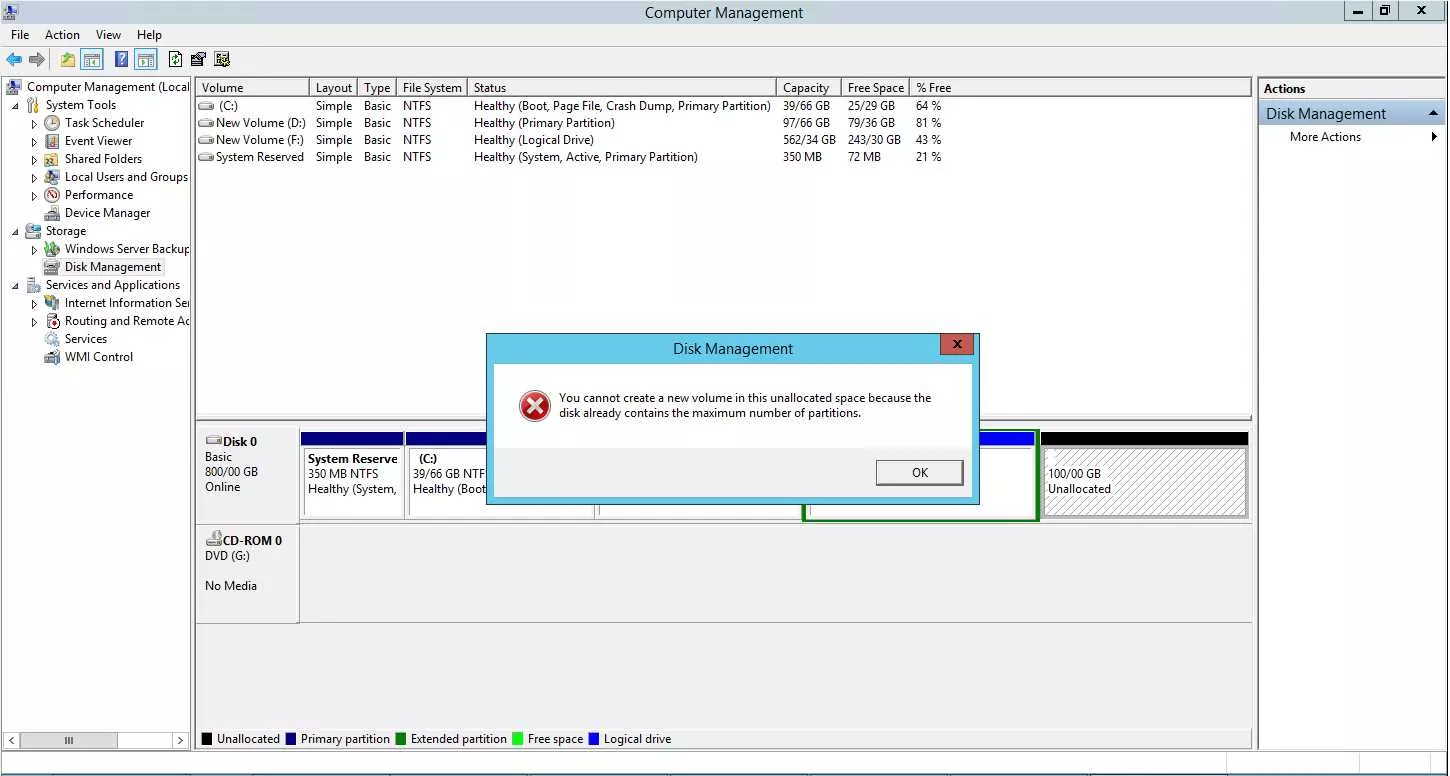
Task: Click the blue Help question mark icon
Action: pos(121,60)
